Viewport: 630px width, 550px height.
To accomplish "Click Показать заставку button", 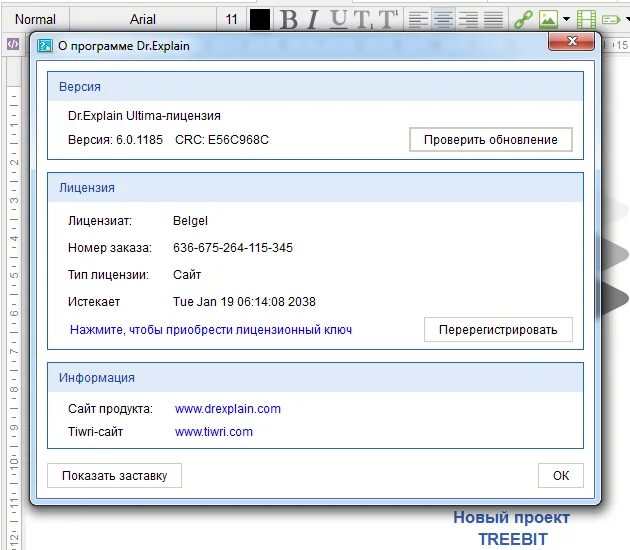I will point(115,476).
